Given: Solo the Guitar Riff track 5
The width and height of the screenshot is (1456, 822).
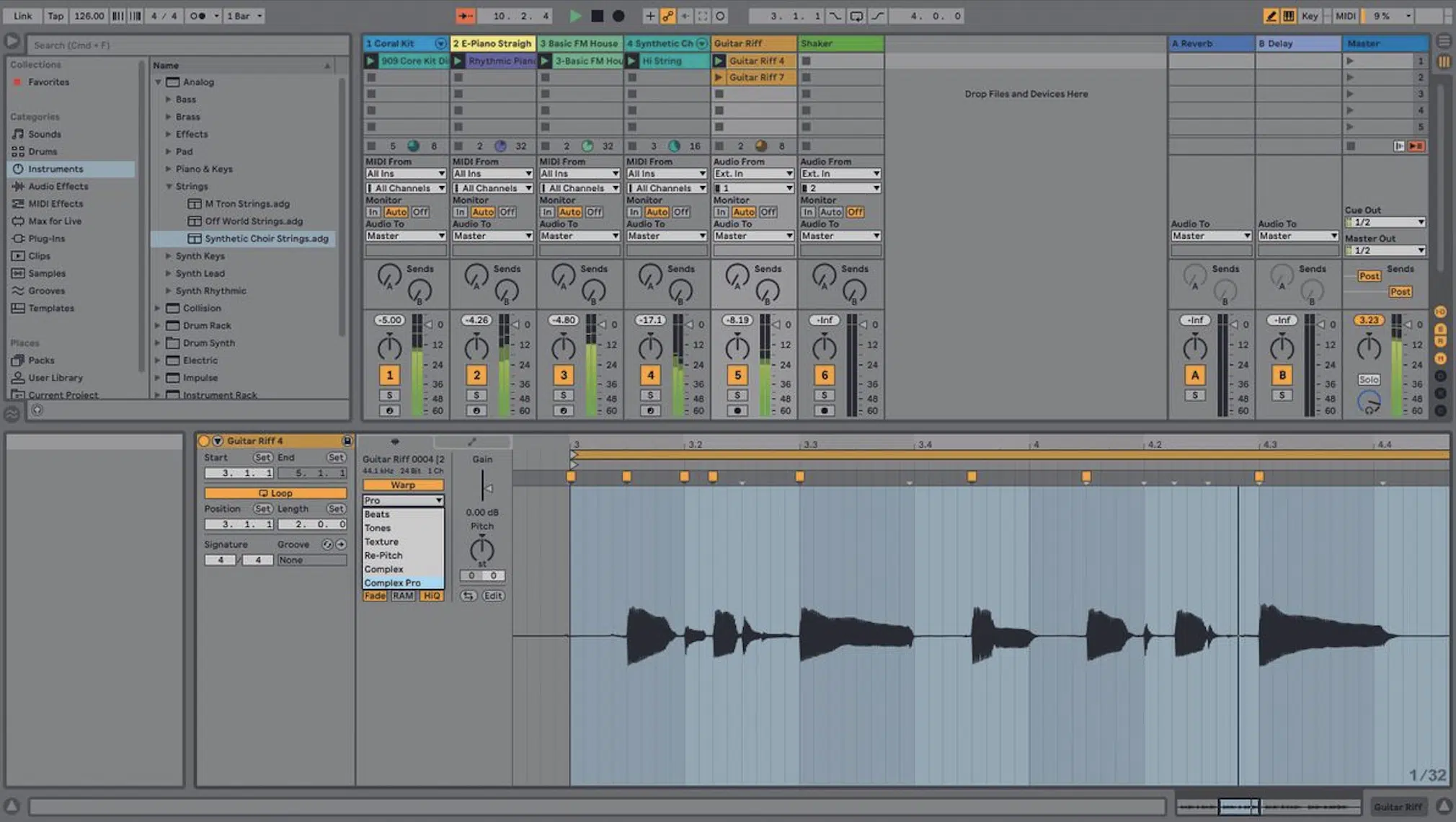Looking at the screenshot, I should [737, 395].
